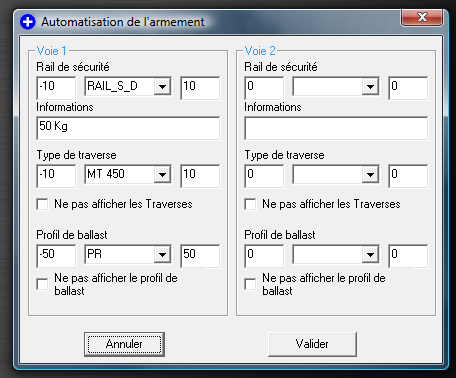Click the empty Voie 2 Informations field
The image size is (456, 378).
pos(336,128)
